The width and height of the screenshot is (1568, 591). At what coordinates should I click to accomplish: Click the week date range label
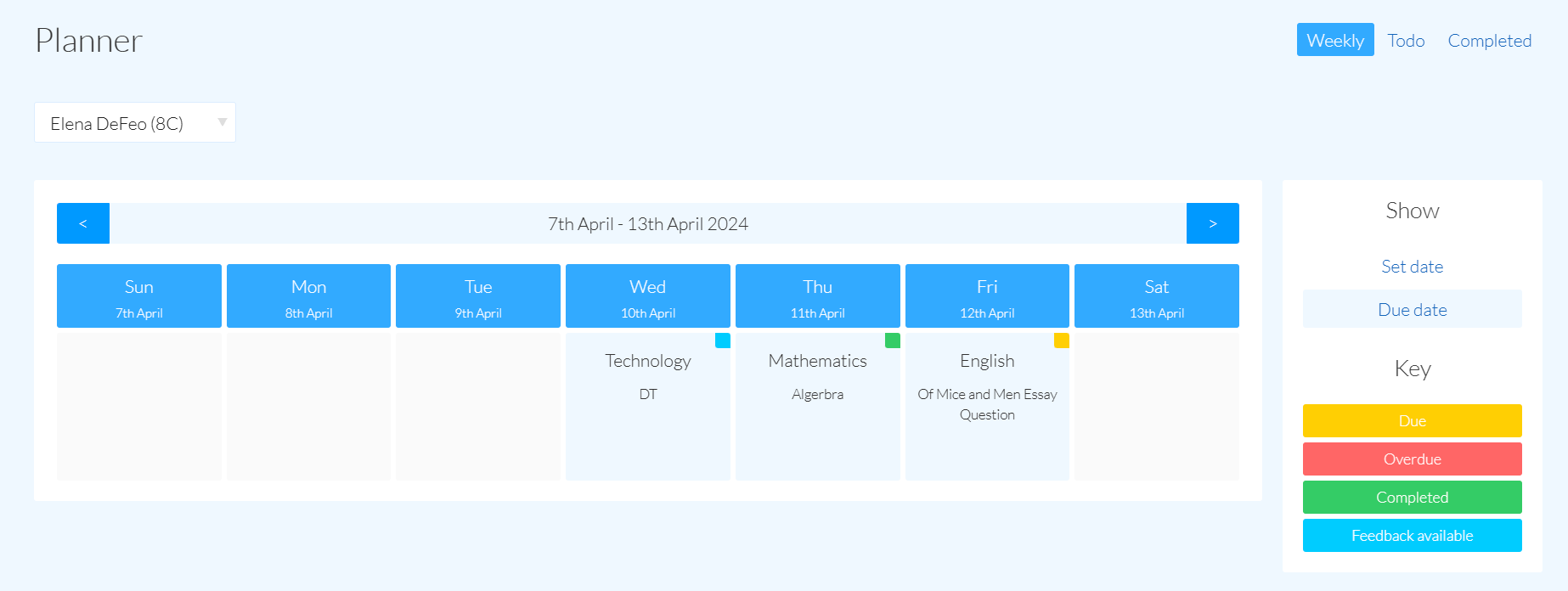647,224
